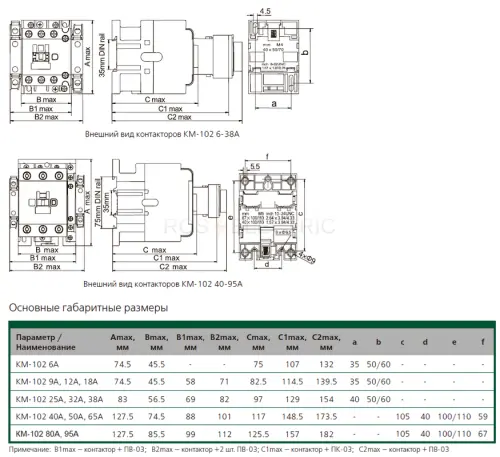Viewport: 500px width, 457px height.
Task: Select the 'КМ-102 9А, 12А, 18А' row
Action: pos(252,381)
